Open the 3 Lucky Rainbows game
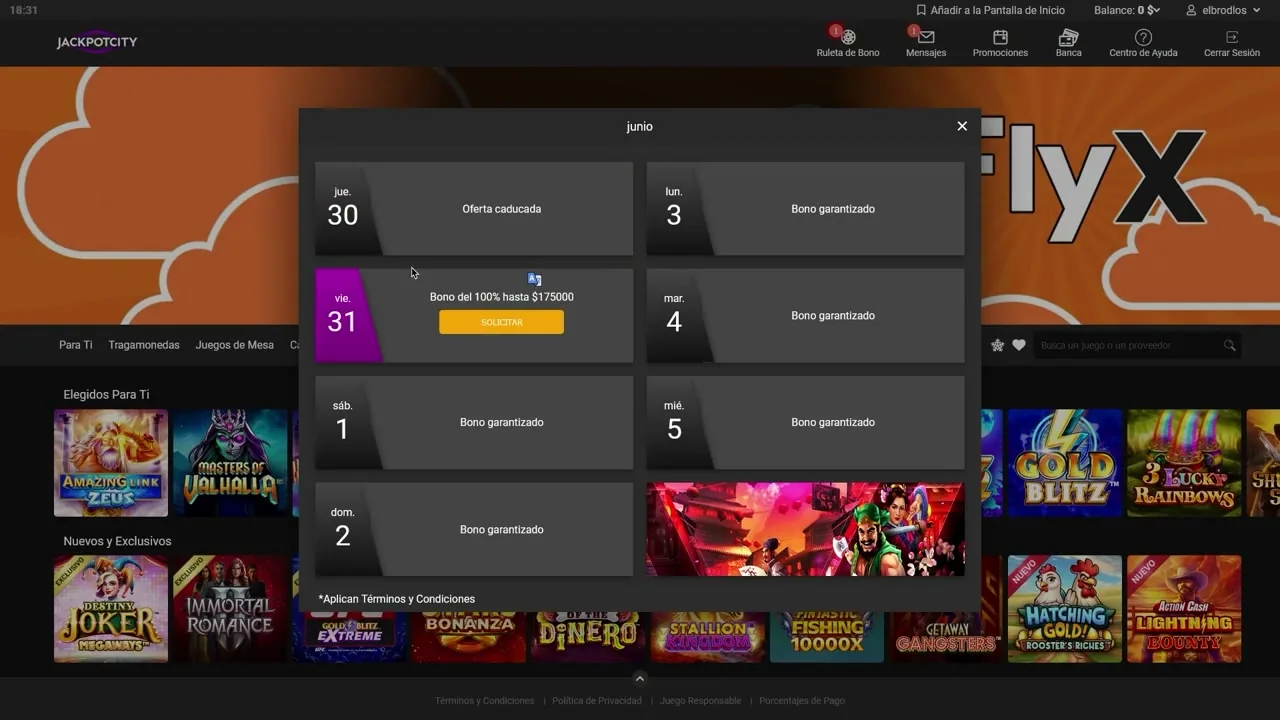1280x720 pixels. (1184, 463)
